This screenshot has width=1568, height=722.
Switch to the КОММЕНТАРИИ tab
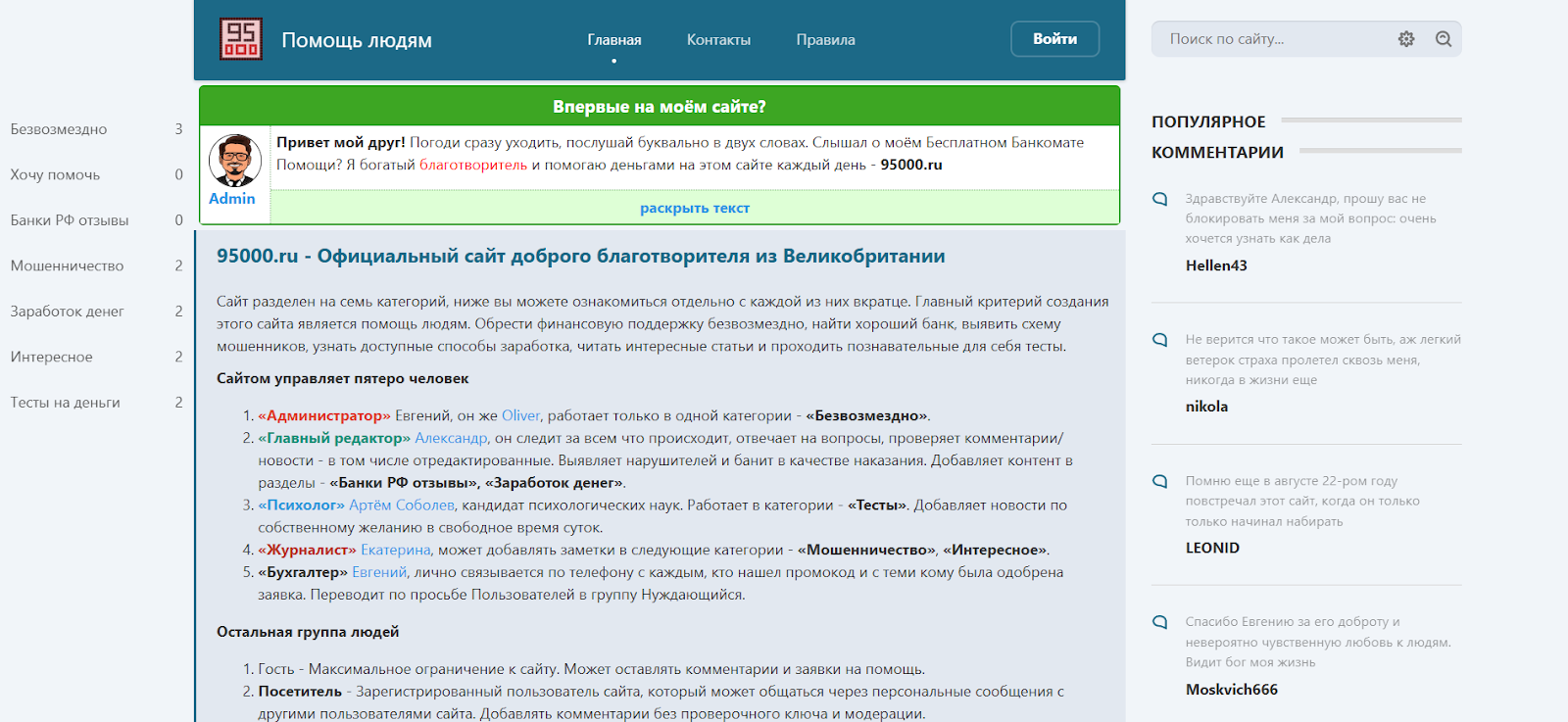pyautogui.click(x=1217, y=153)
